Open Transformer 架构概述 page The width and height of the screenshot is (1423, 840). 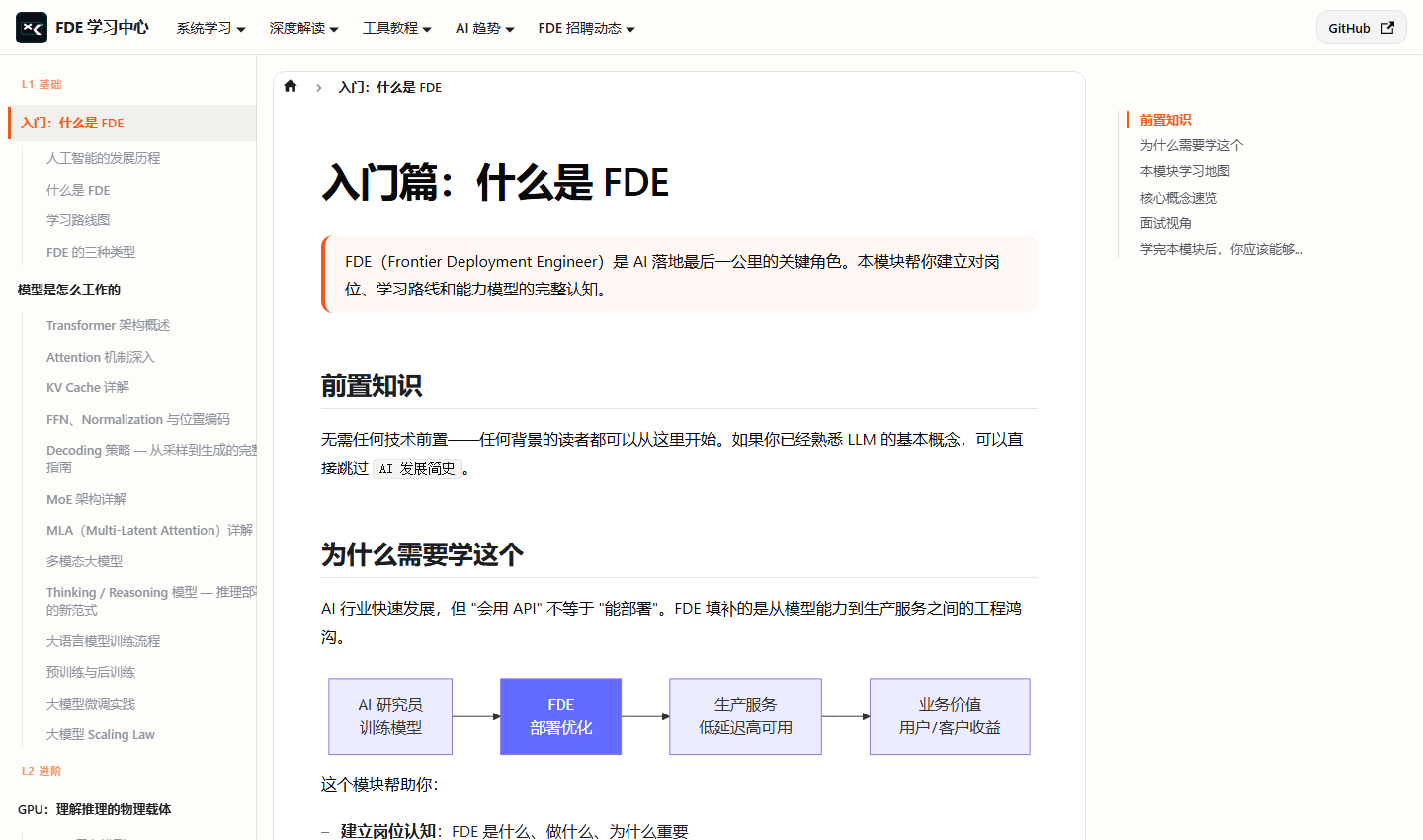(108, 325)
